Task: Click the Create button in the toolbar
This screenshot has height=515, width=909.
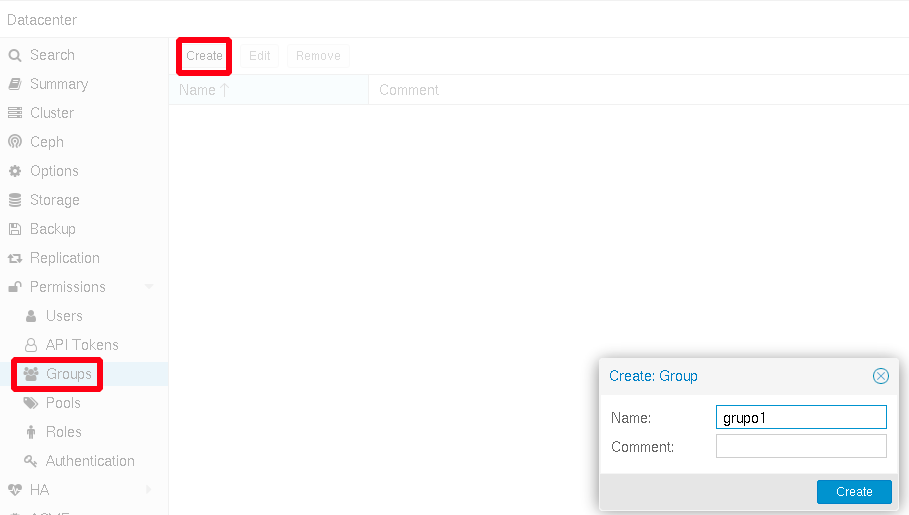Action: pos(204,56)
